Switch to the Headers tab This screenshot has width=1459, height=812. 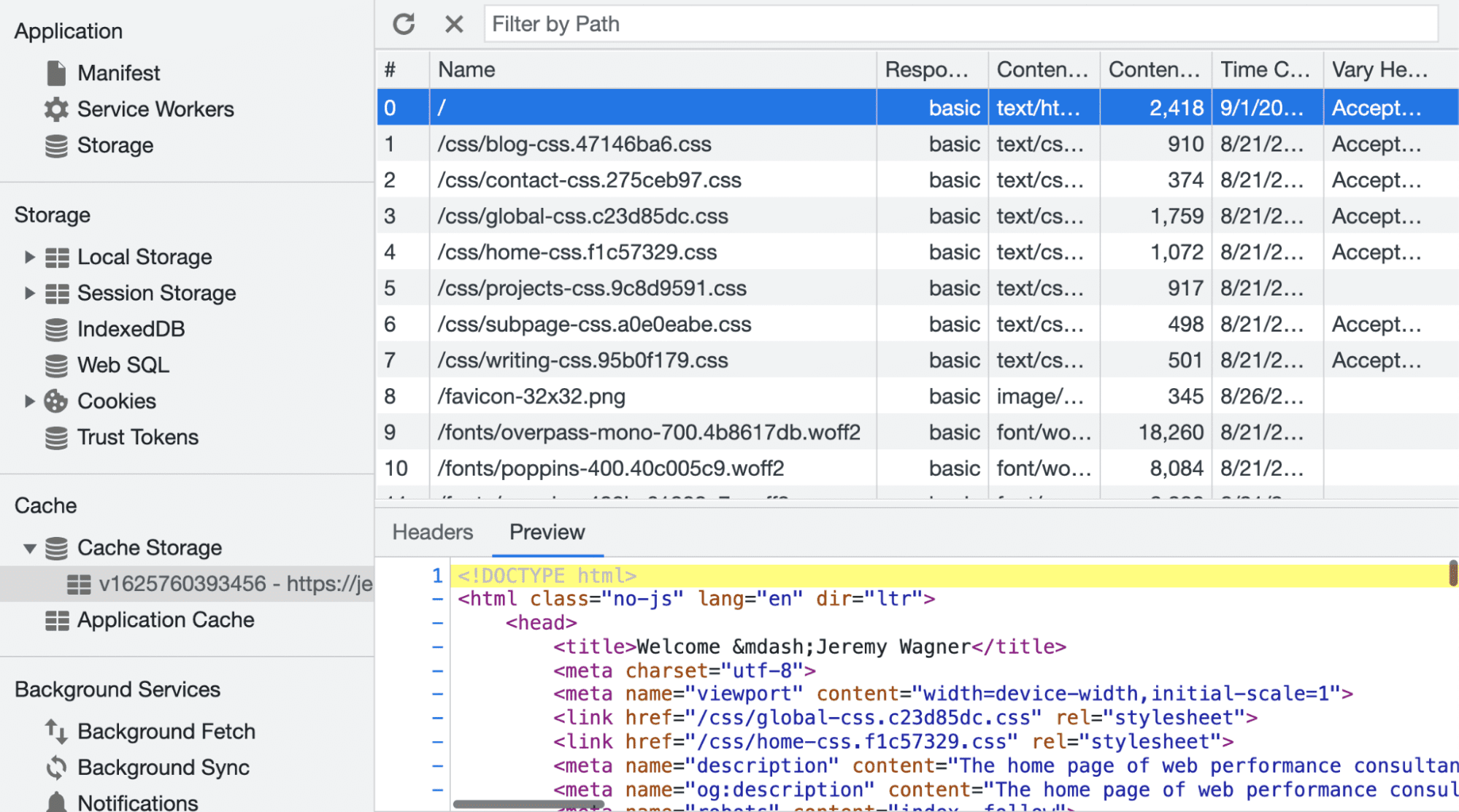coord(432,532)
